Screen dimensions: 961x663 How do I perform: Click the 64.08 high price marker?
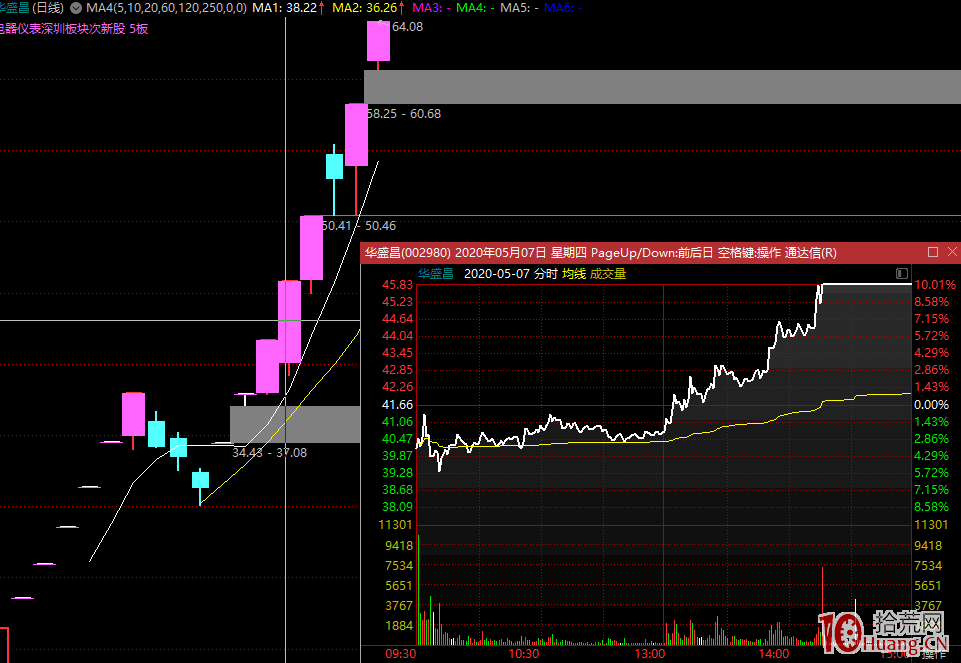(407, 27)
